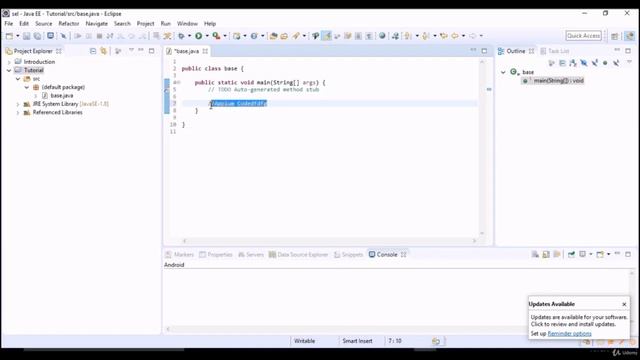
Task: Expand the Introduction project
Action: (x=9, y=62)
